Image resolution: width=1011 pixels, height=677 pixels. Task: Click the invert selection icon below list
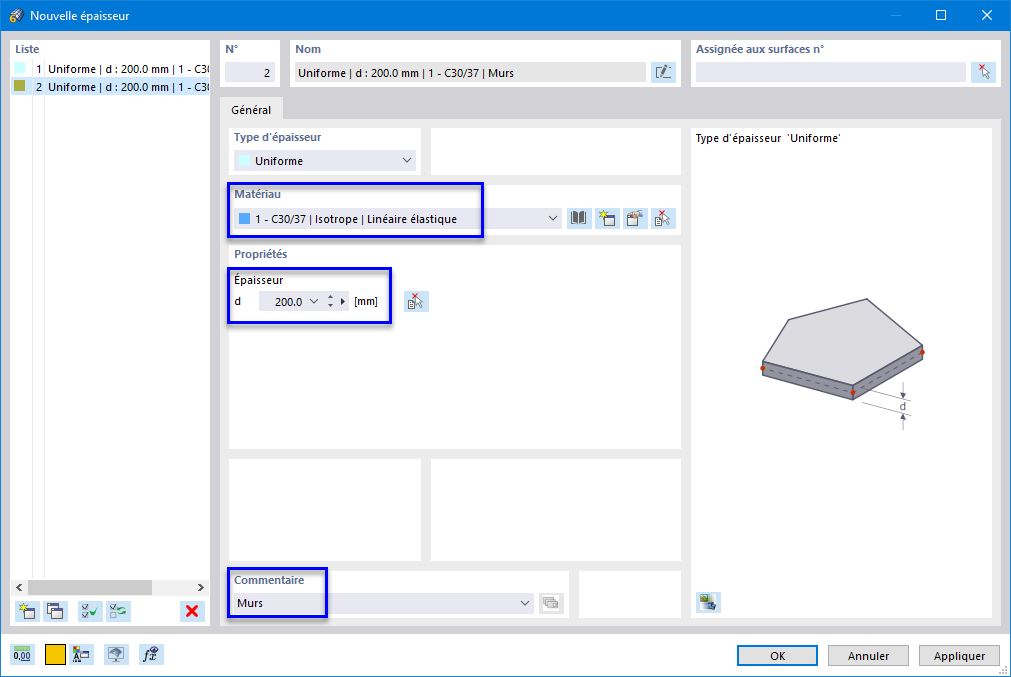118,611
